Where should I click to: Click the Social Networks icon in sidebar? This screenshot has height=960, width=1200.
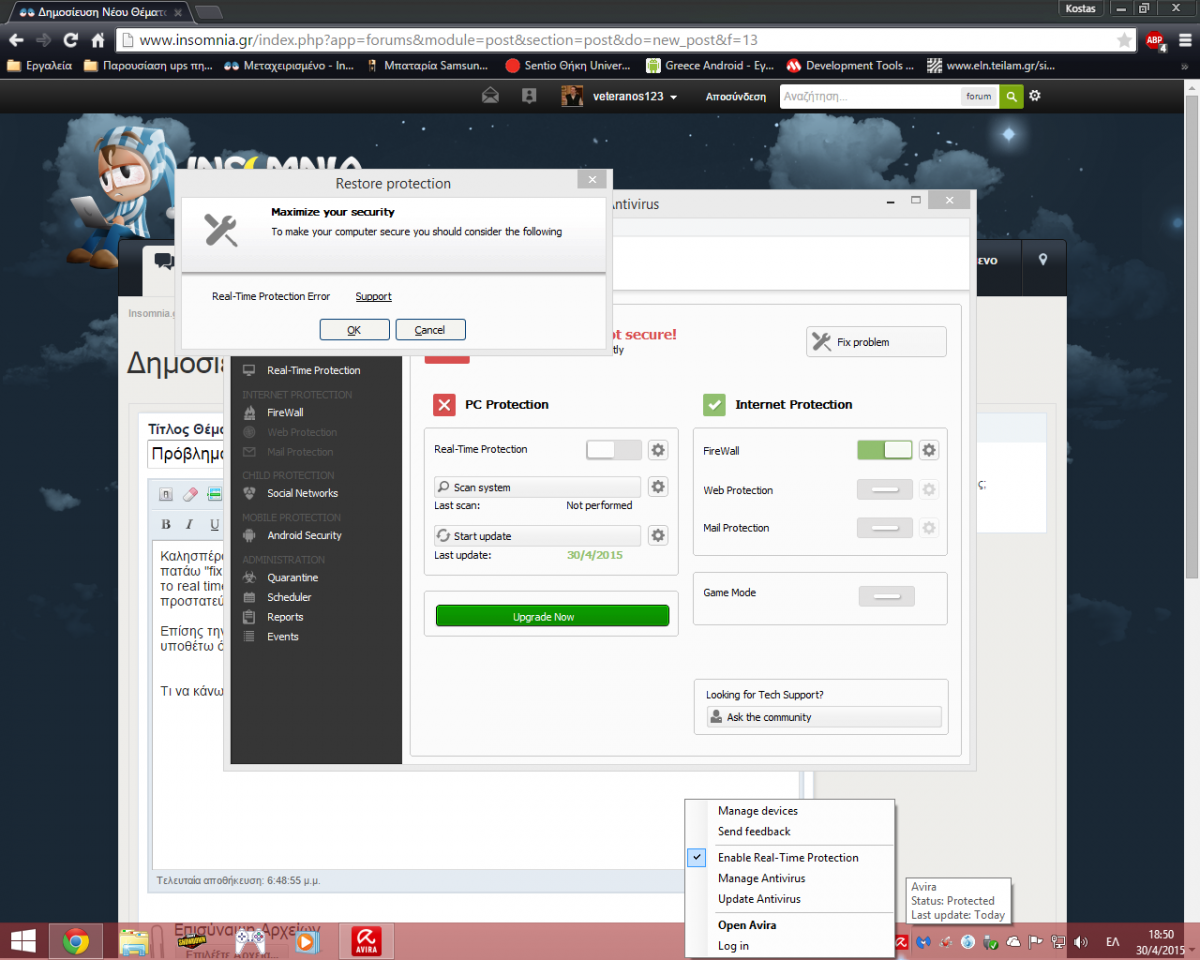click(x=249, y=493)
